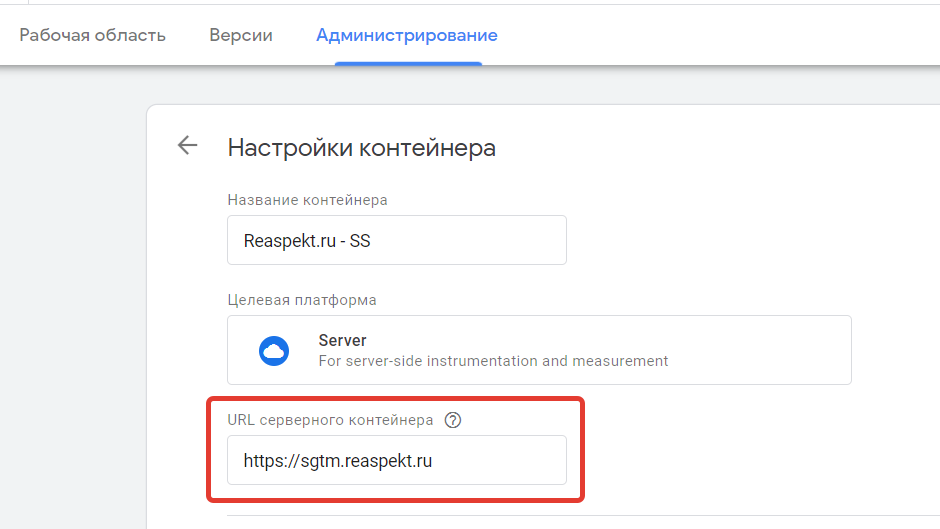Click the blue underline below Администрирование
The height and width of the screenshot is (529, 940).
408,63
